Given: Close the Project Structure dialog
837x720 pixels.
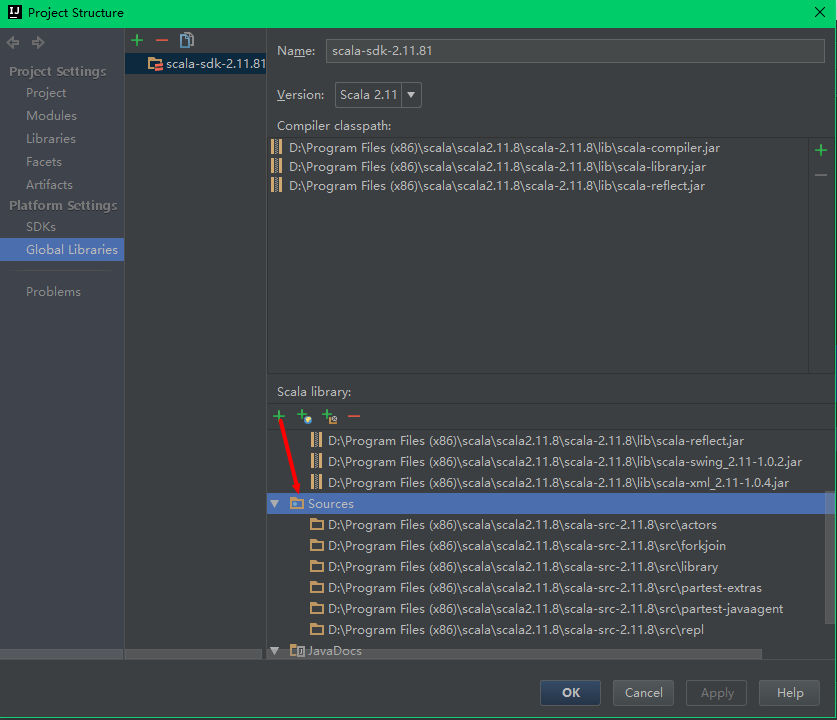Looking at the screenshot, I should click(820, 12).
